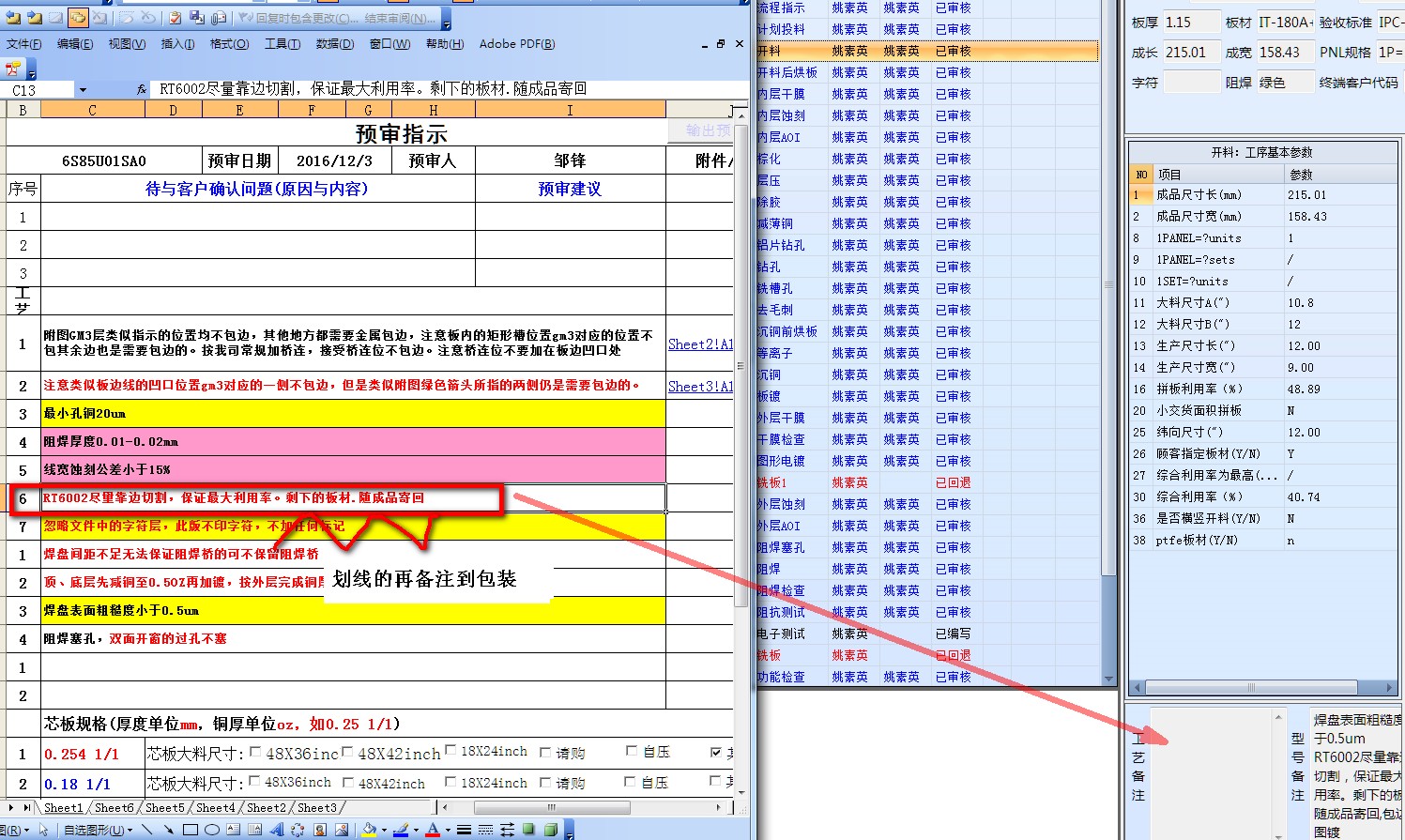The height and width of the screenshot is (840, 1405).
Task: Open the Font Color dropdown arrow
Action: (448, 829)
